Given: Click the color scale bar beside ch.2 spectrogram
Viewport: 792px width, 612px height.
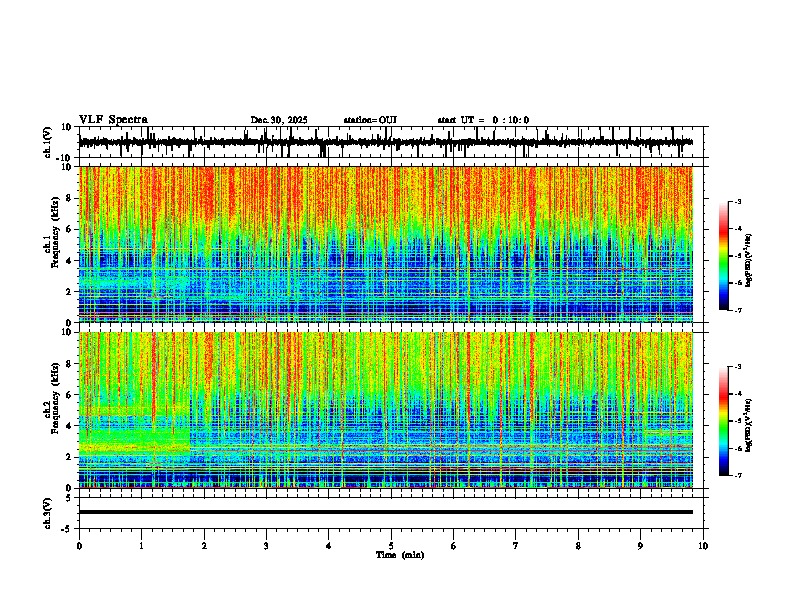Looking at the screenshot, I should (x=724, y=421).
